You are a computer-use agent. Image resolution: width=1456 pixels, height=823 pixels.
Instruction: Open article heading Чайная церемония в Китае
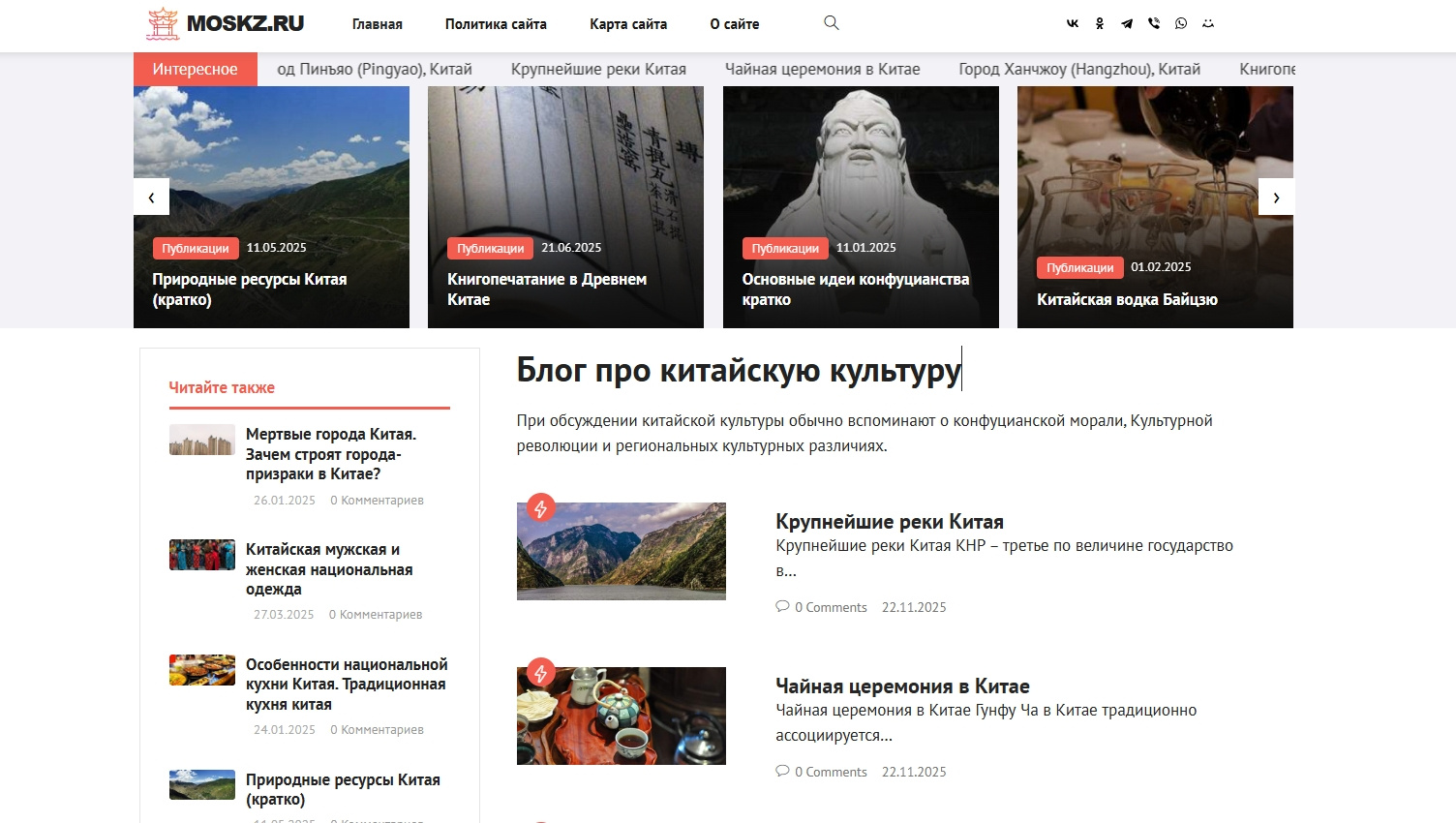point(902,686)
